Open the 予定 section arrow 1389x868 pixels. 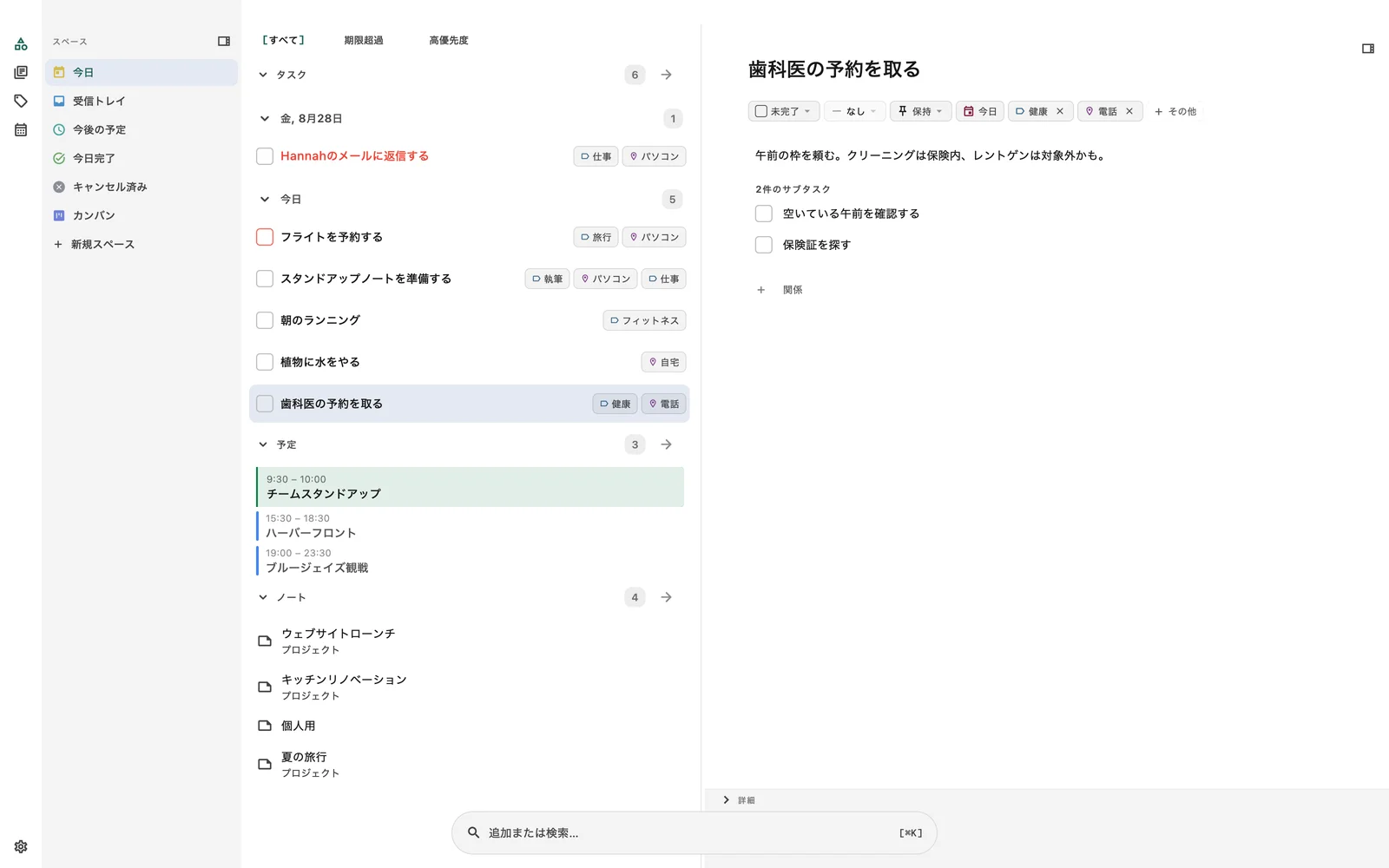tap(666, 444)
